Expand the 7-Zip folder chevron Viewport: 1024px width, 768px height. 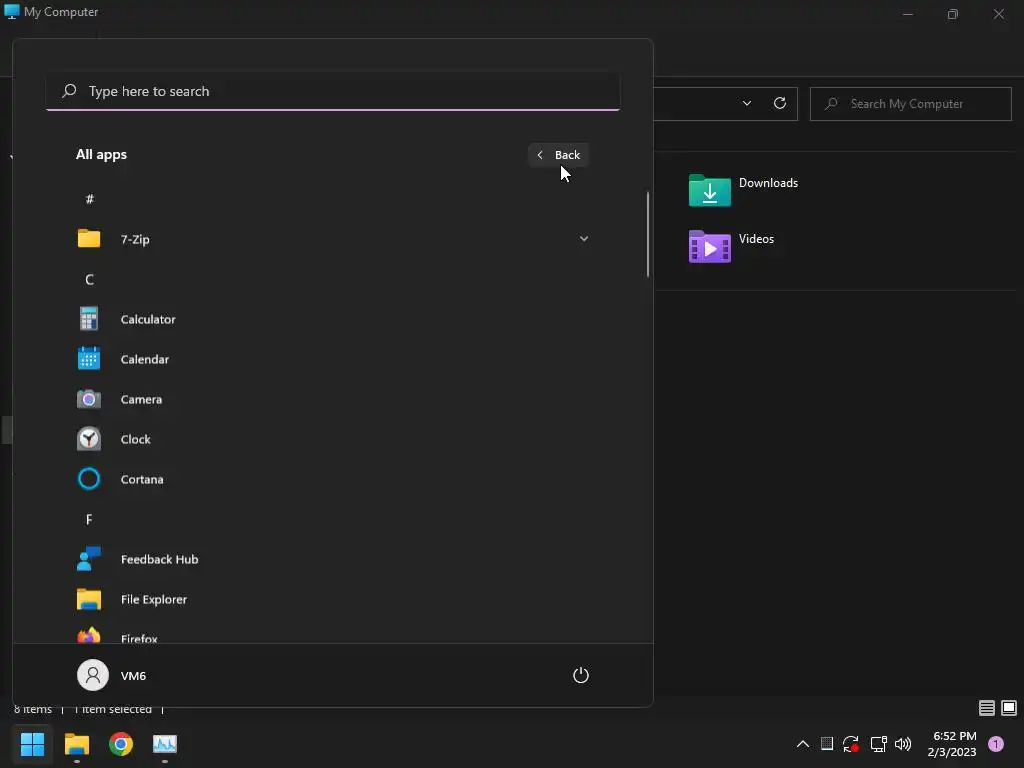click(584, 239)
